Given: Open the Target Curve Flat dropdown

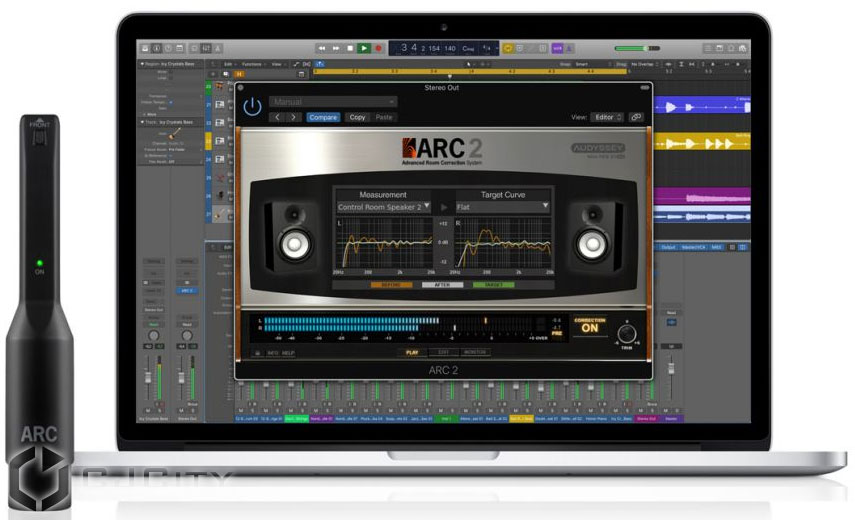Looking at the screenshot, I should pyautogui.click(x=501, y=207).
